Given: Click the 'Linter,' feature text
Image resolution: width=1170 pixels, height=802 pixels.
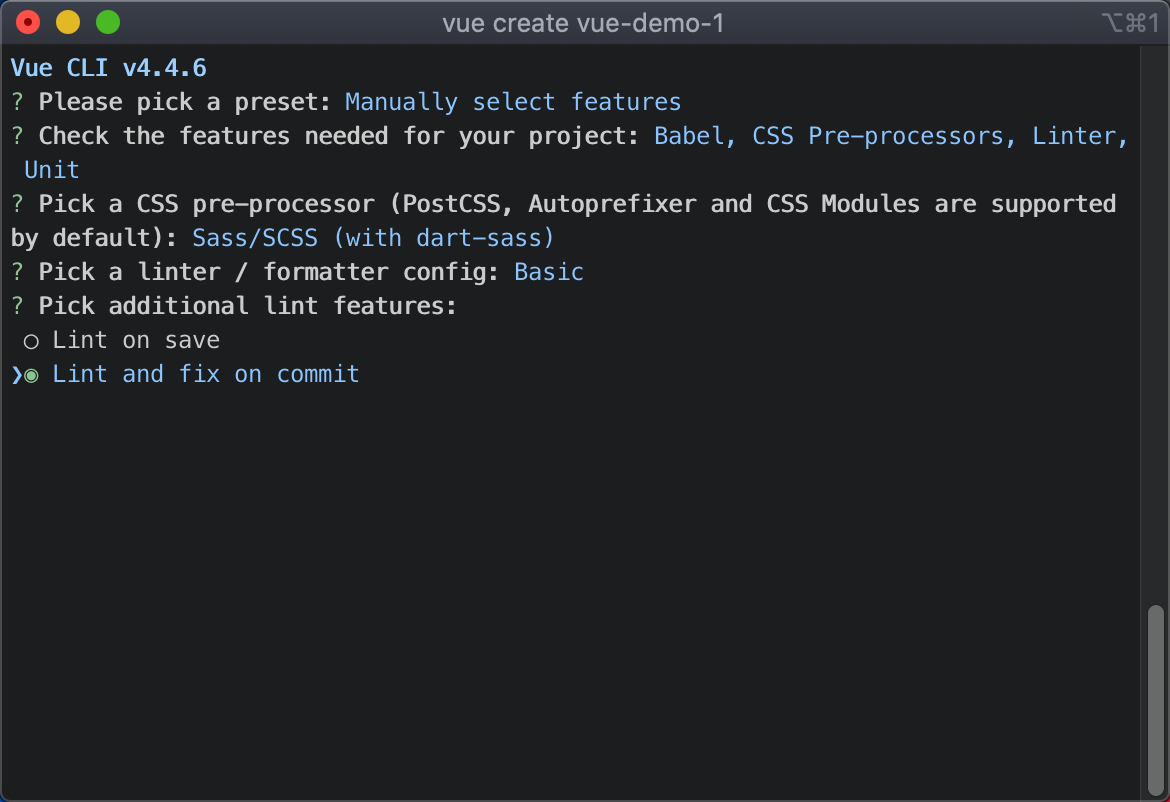Looking at the screenshot, I should coord(1080,136).
